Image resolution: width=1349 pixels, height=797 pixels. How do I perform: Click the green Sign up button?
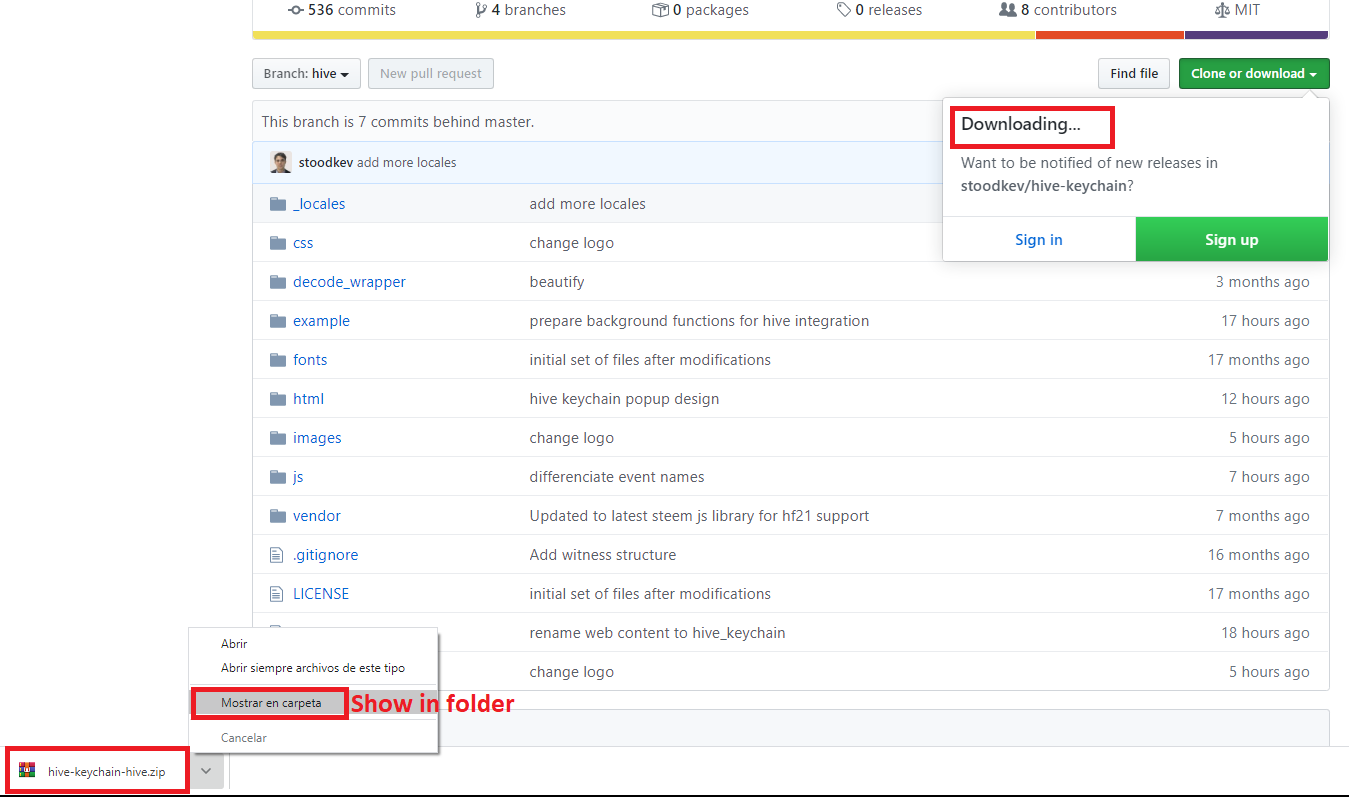[1232, 240]
